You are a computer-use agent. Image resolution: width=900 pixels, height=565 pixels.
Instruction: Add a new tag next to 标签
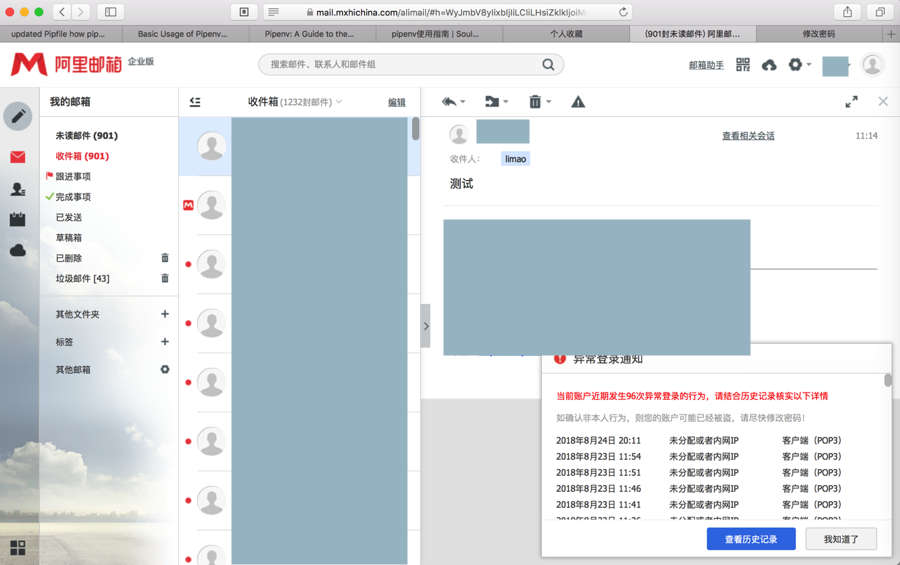point(165,341)
